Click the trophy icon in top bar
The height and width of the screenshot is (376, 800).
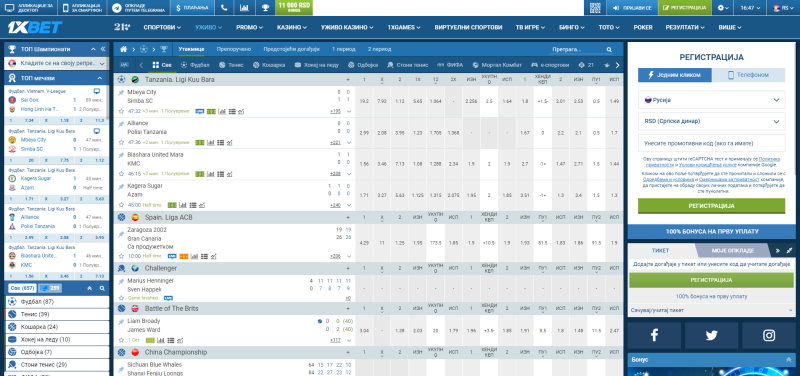tap(265, 8)
